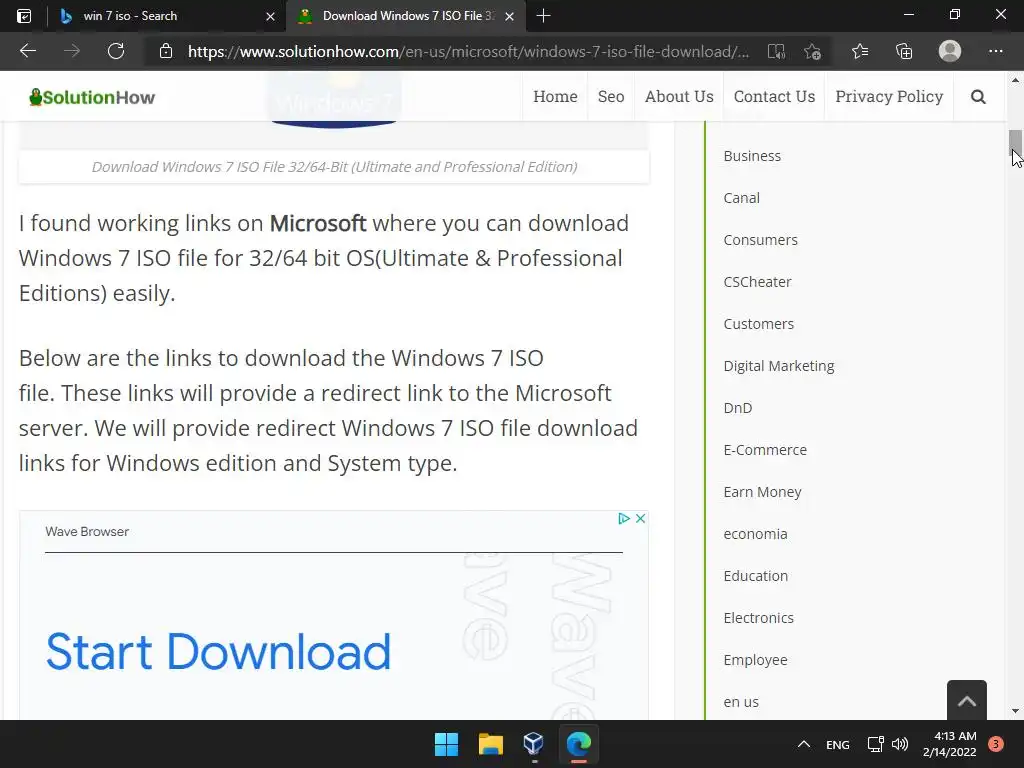1024x768 pixels.
Task: Open the notification center badge
Action: [996, 744]
